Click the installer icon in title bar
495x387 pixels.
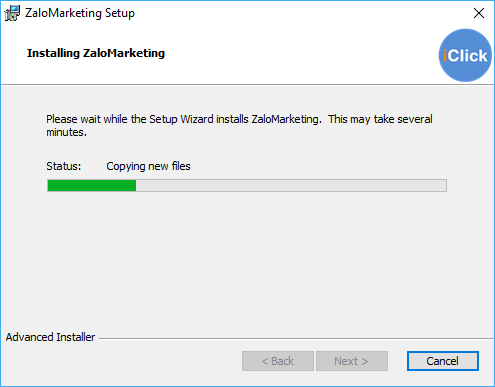pyautogui.click(x=12, y=13)
